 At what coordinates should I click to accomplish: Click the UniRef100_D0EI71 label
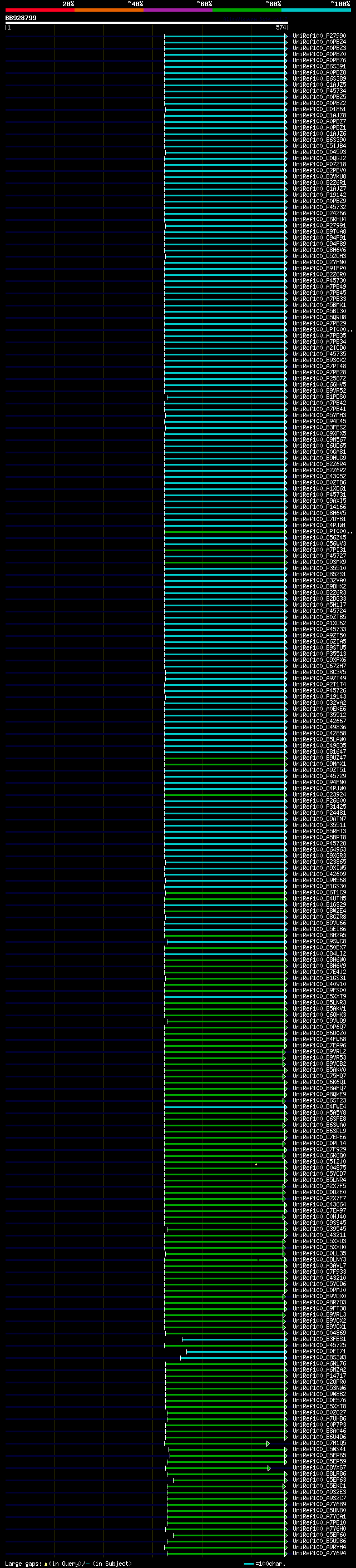319,1351
